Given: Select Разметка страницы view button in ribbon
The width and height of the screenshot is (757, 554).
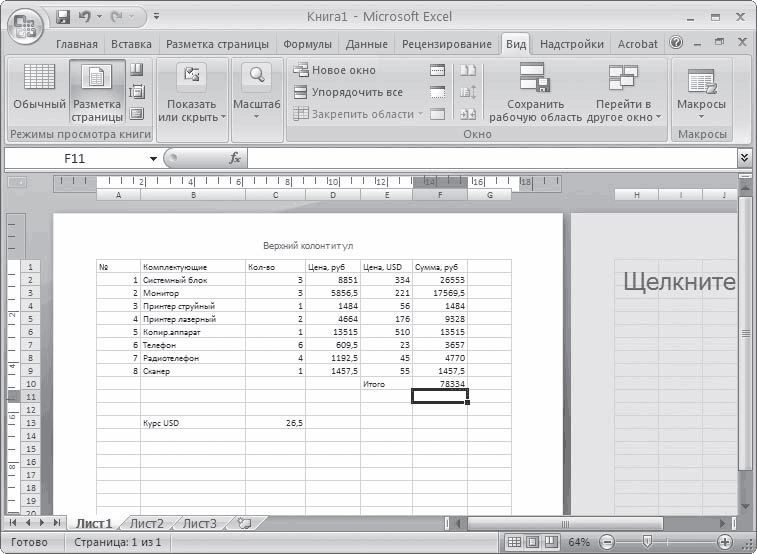Looking at the screenshot, I should [x=97, y=92].
